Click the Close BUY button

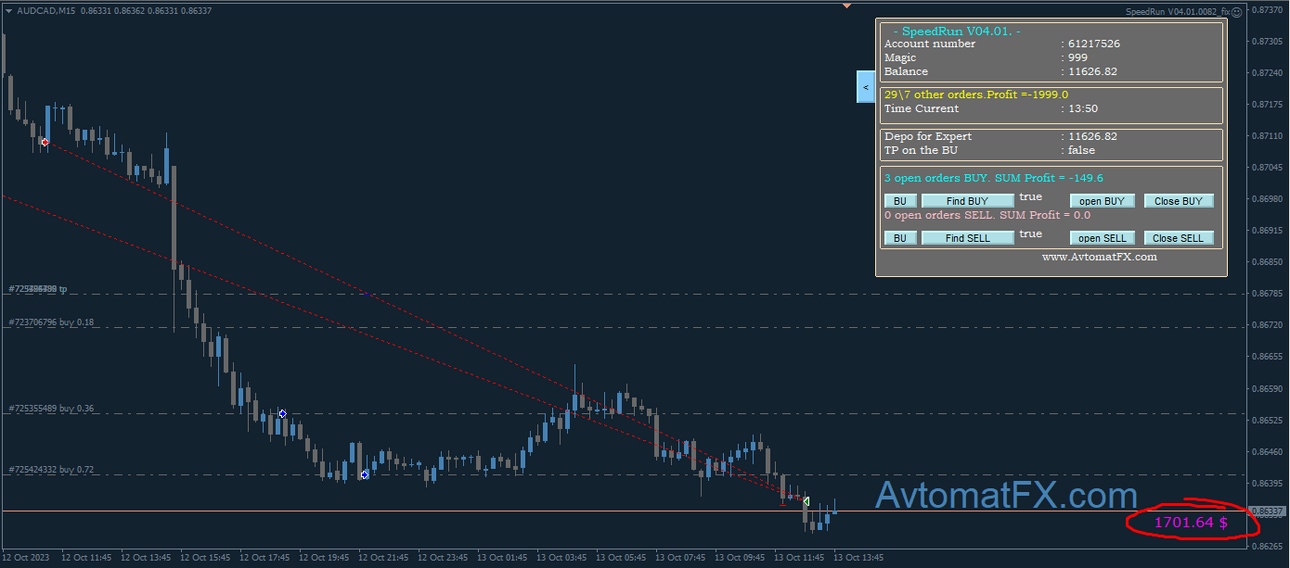[1179, 201]
